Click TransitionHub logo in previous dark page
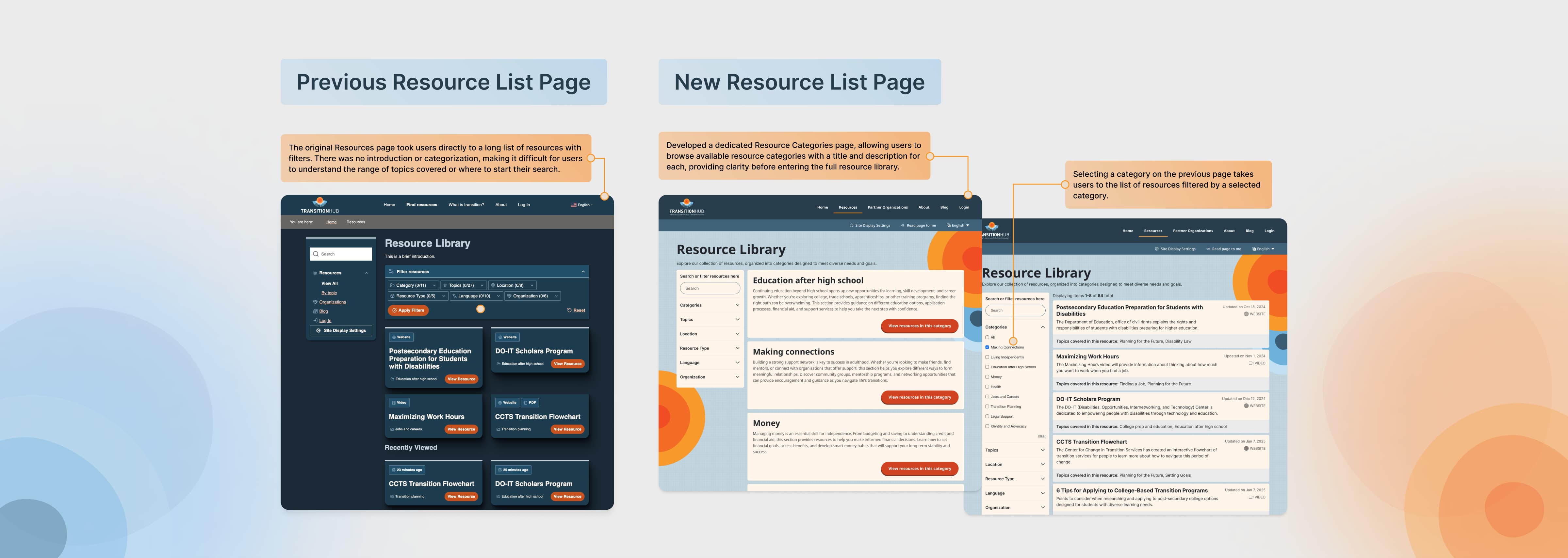1568x558 pixels. (319, 205)
